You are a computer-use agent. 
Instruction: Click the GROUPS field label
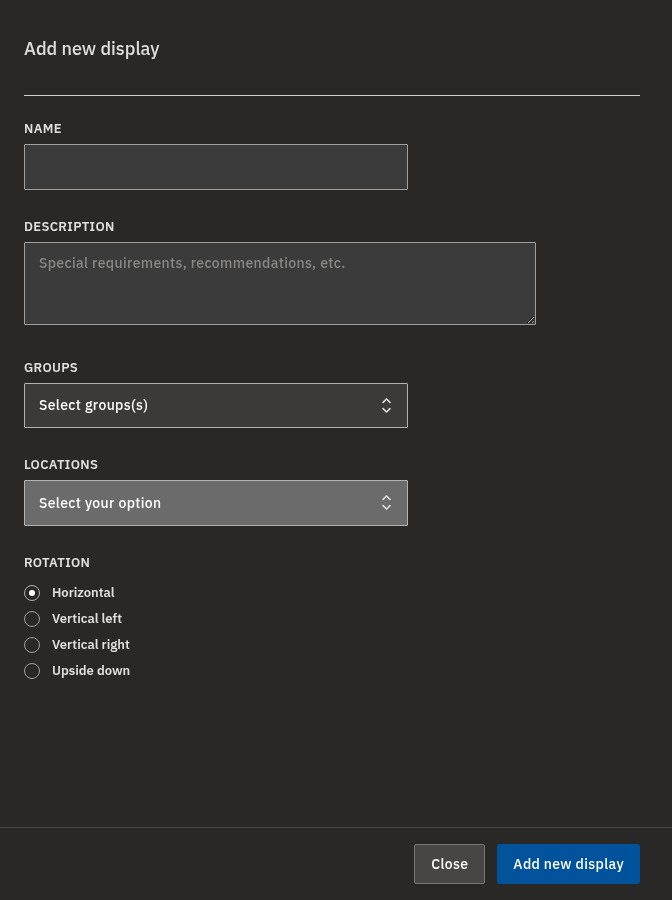pos(51,367)
